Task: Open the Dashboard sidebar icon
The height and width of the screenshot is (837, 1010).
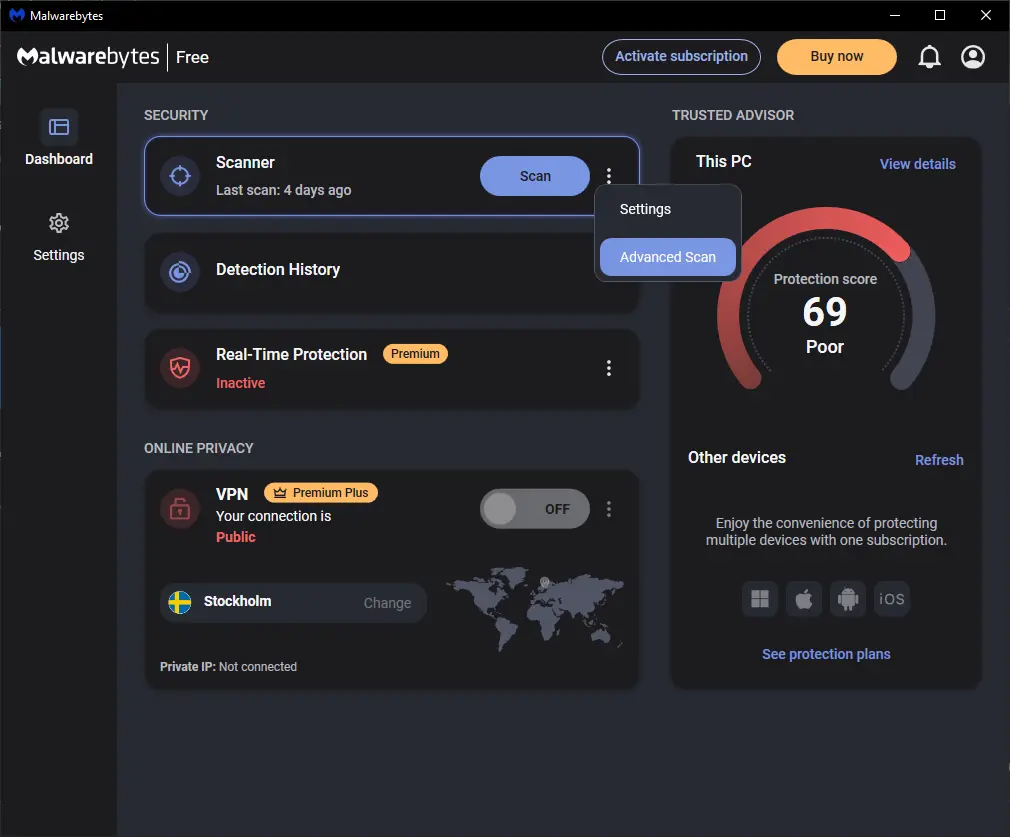Action: coord(59,127)
